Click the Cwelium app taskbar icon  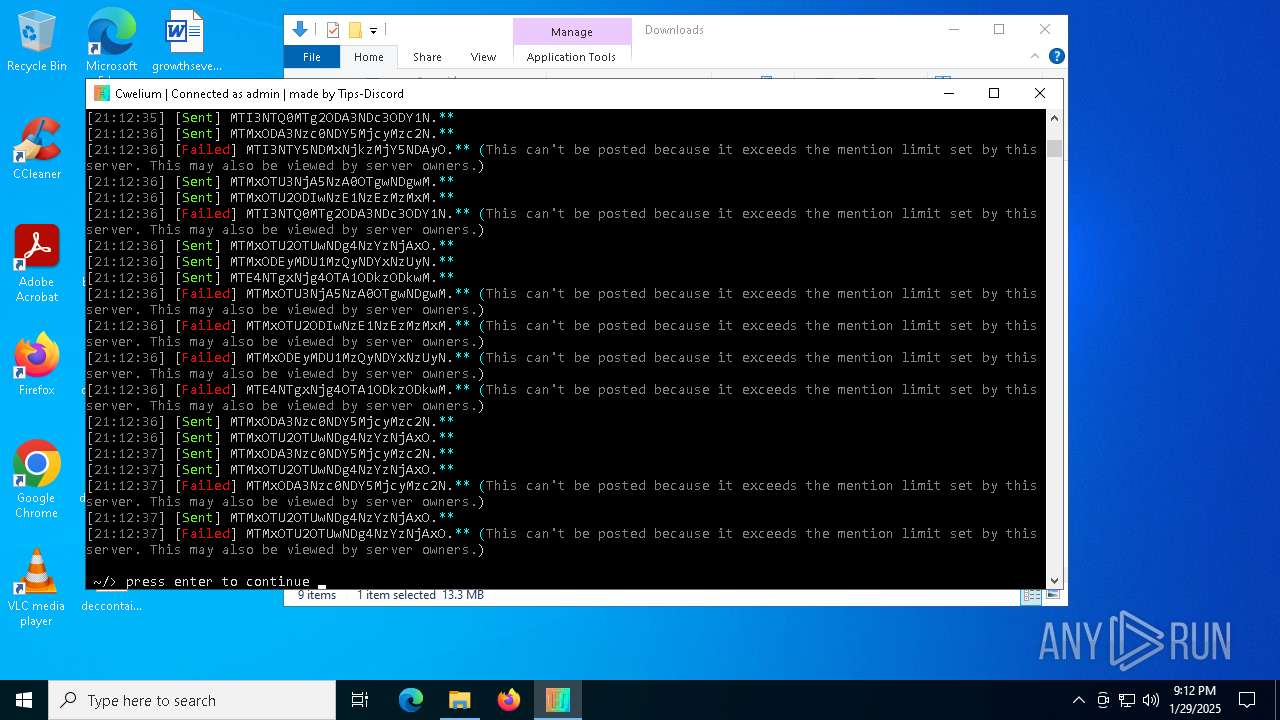click(x=557, y=700)
